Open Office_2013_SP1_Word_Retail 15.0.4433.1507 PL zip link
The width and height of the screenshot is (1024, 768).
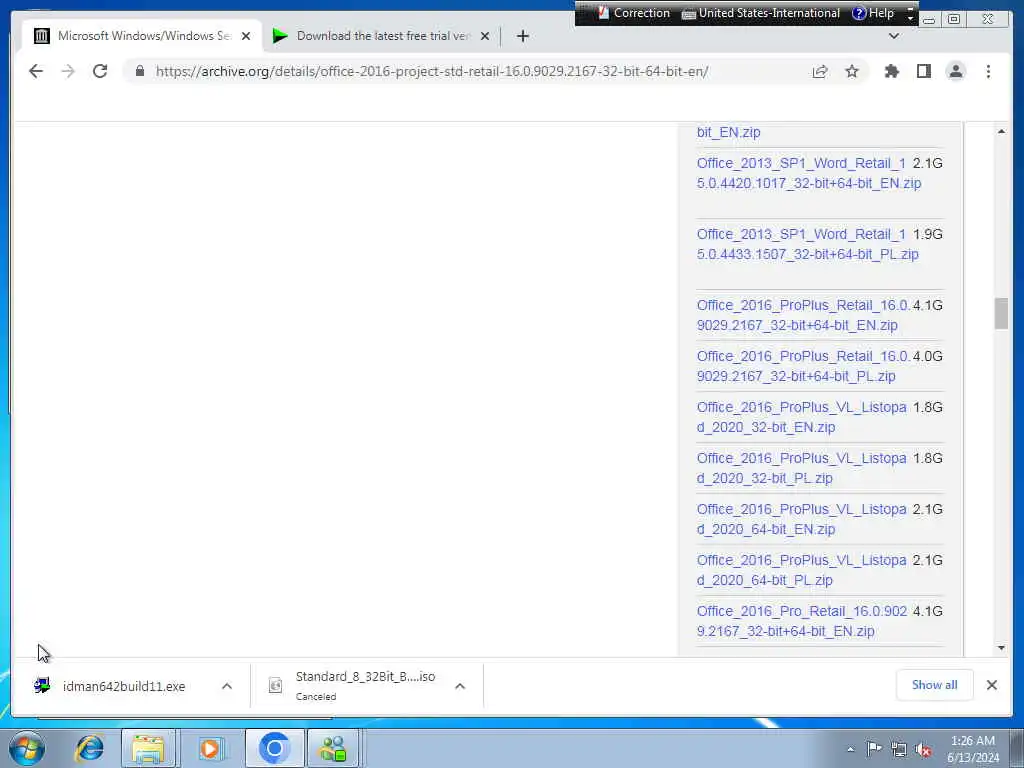coord(807,244)
